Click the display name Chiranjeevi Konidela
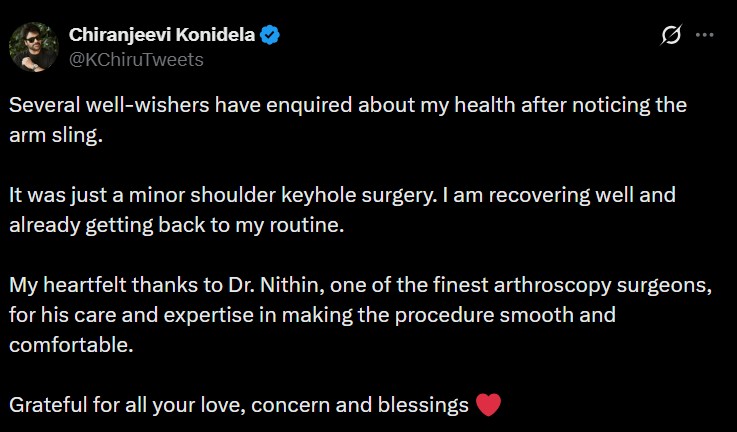 (x=163, y=35)
